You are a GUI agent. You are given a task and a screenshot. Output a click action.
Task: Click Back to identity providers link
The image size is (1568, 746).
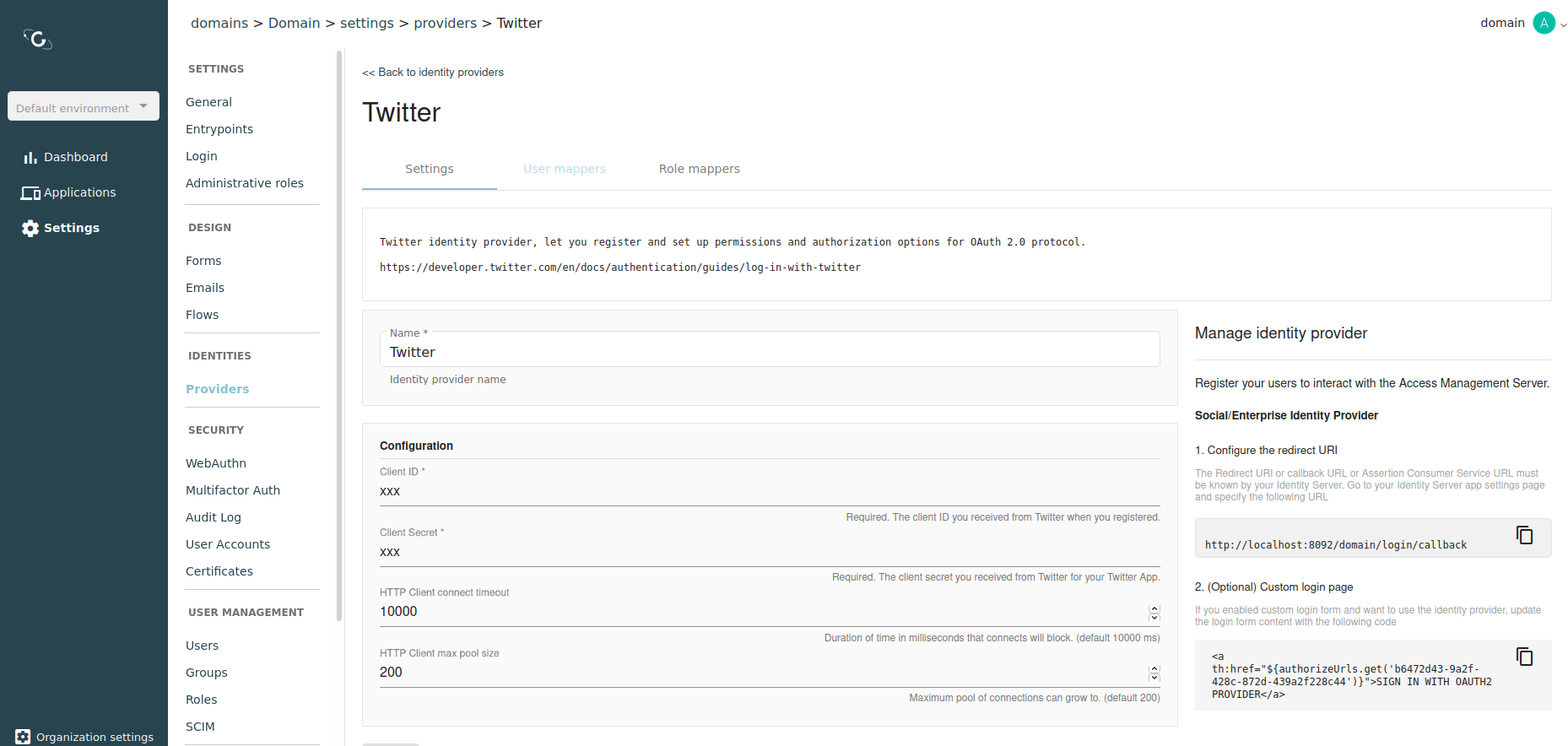tap(433, 73)
